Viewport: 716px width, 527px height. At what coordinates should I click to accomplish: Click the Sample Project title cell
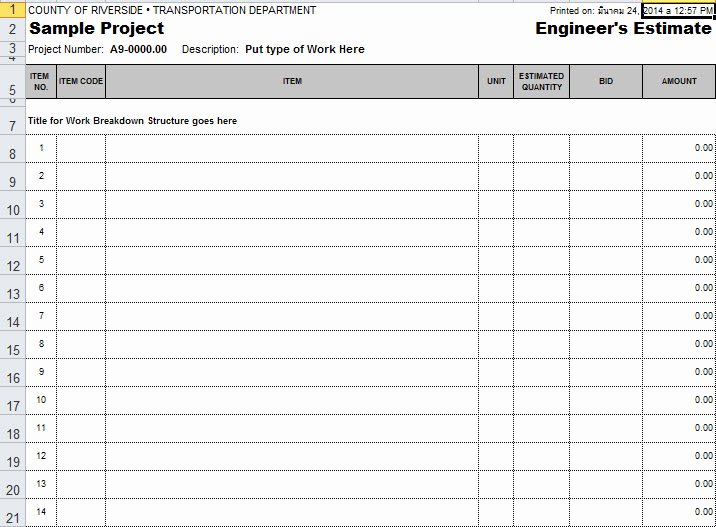[96, 28]
